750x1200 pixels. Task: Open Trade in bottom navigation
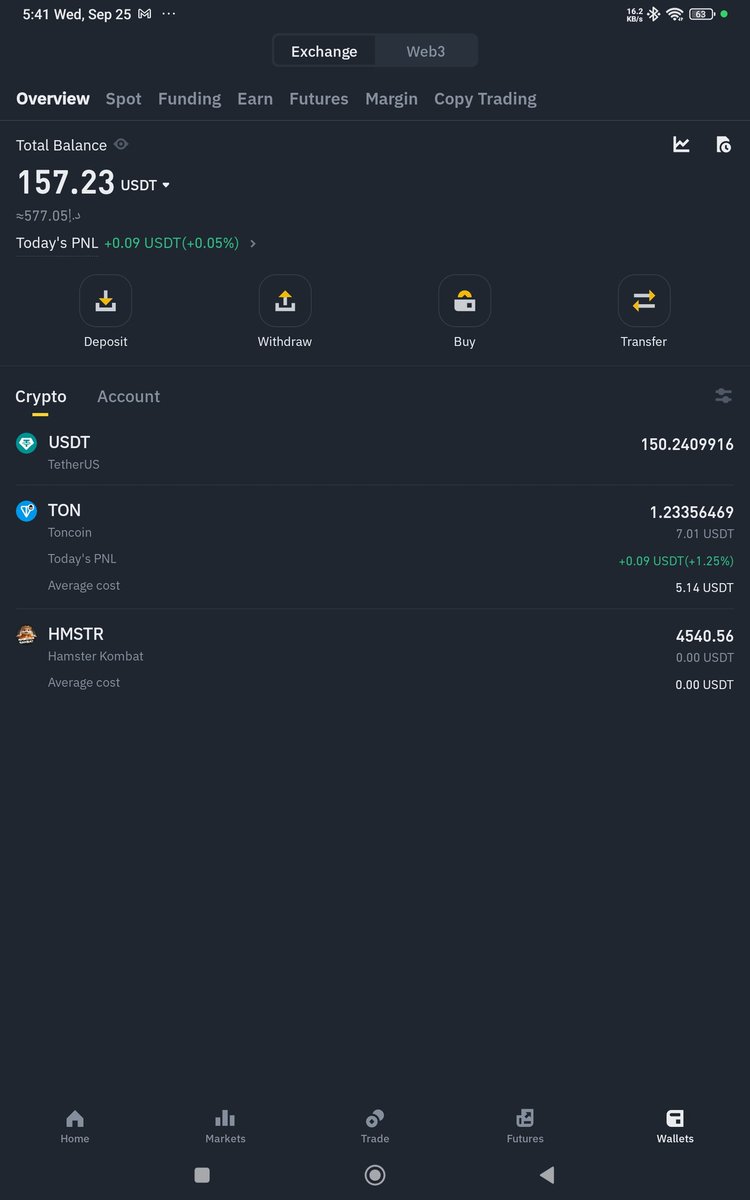[x=375, y=1126]
